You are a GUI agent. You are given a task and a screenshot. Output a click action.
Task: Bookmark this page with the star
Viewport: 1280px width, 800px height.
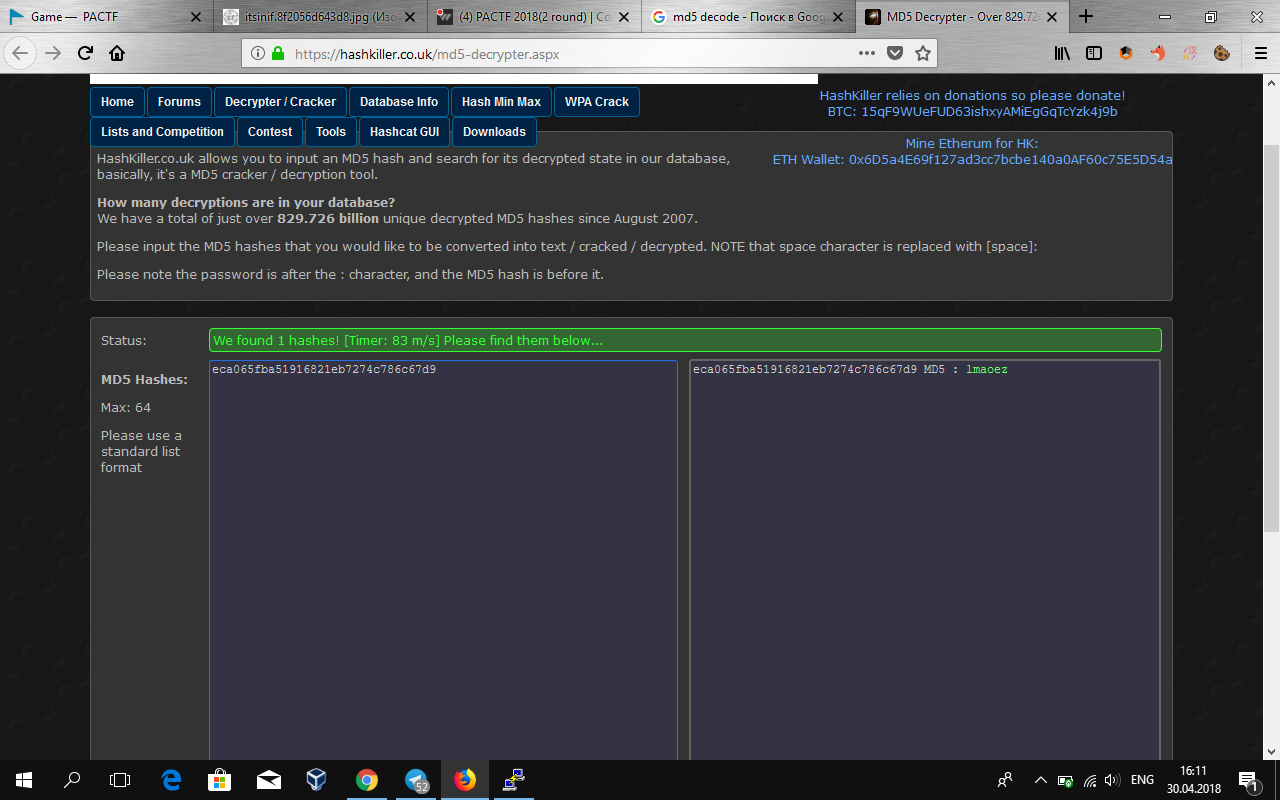click(x=923, y=53)
